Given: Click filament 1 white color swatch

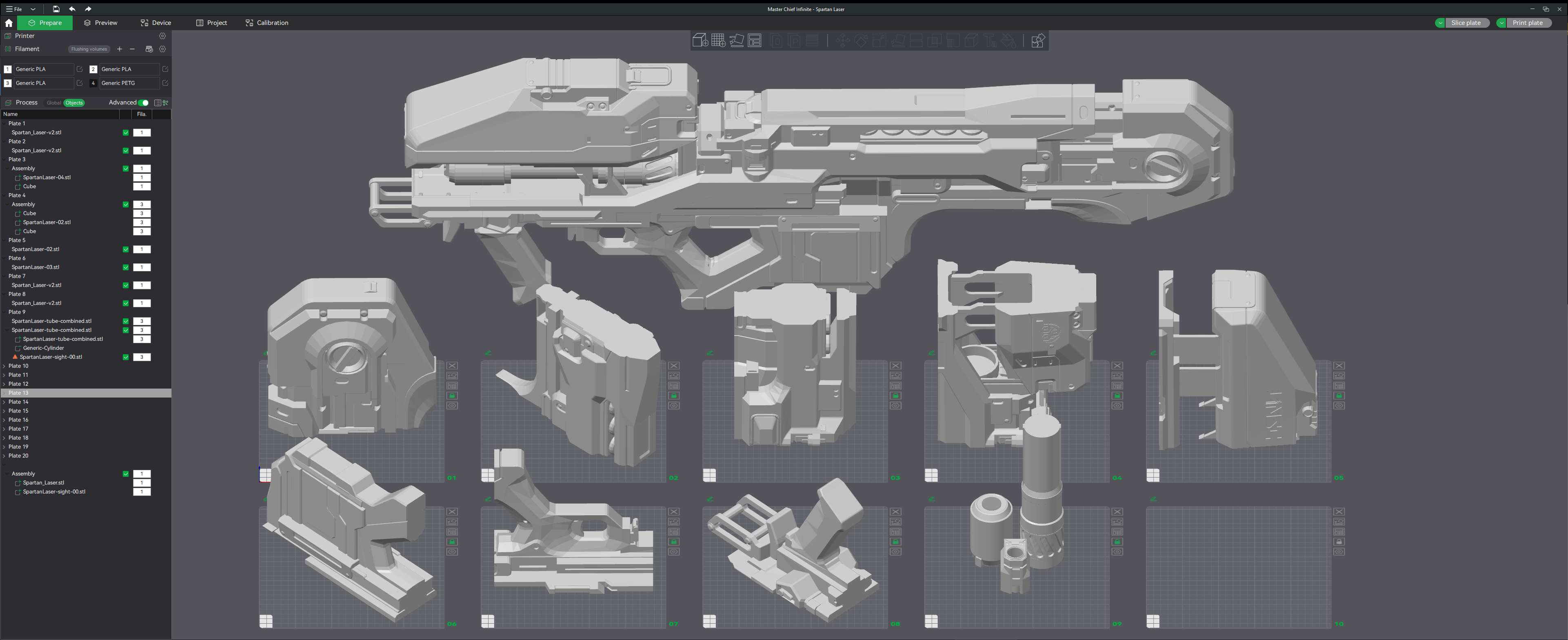Looking at the screenshot, I should point(8,69).
